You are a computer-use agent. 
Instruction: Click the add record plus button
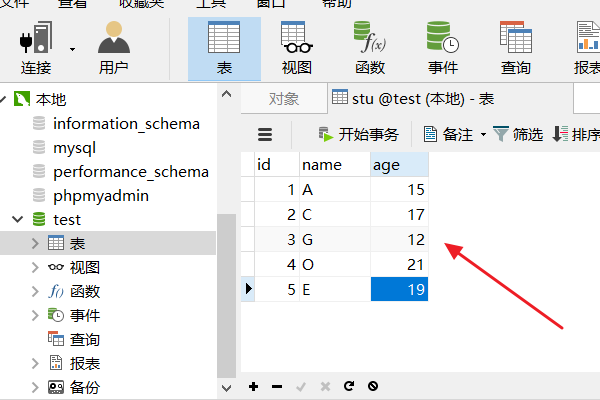(253, 387)
